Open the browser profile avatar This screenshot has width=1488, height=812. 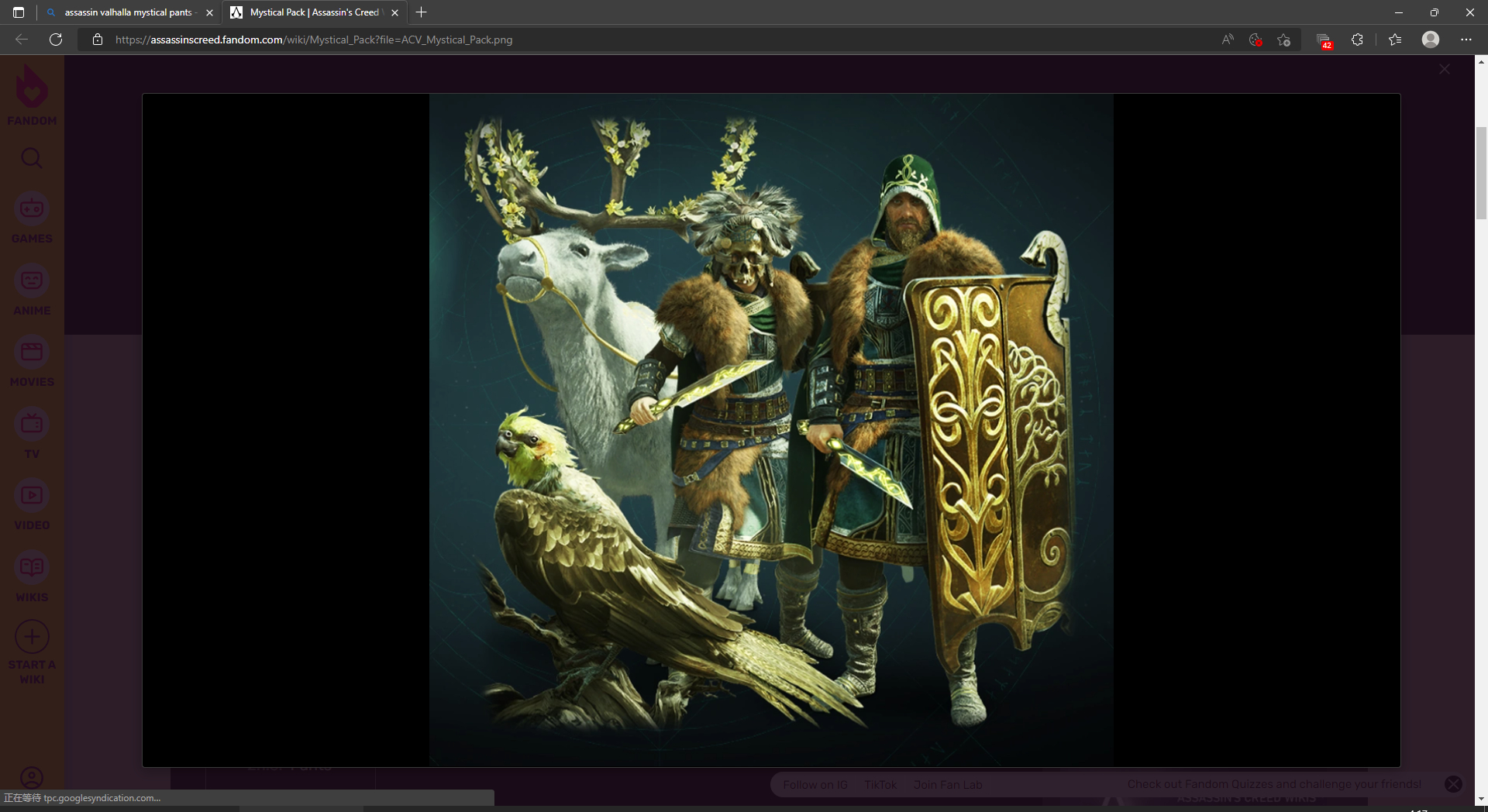pos(1431,40)
